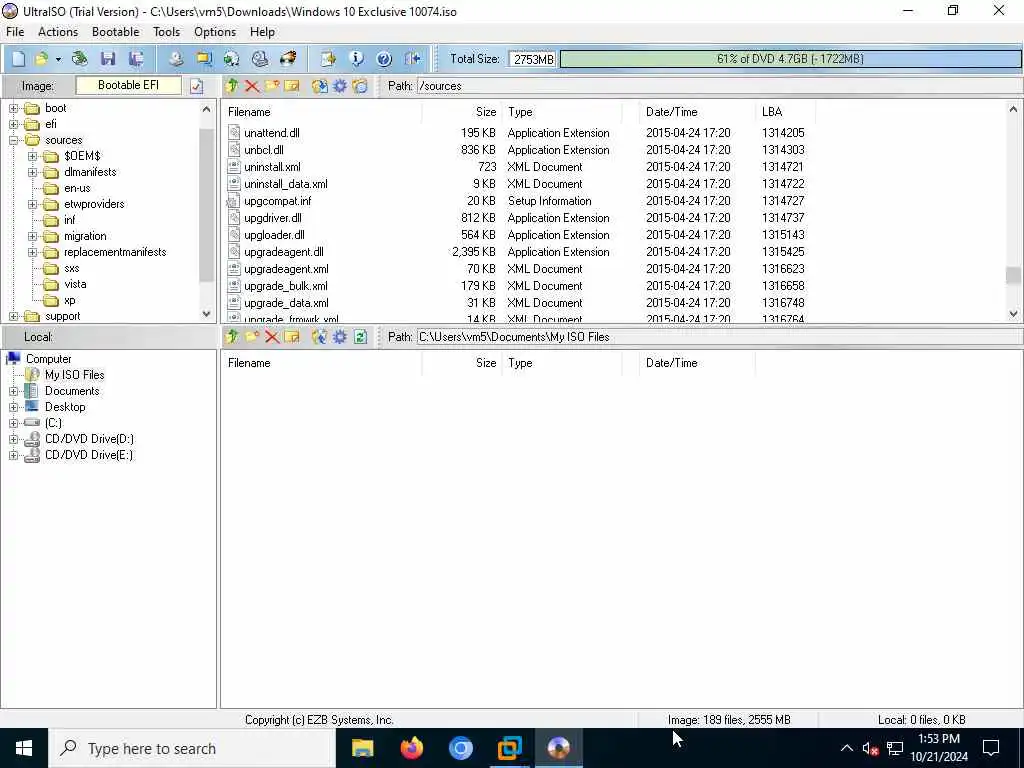Sort image files by Size column header
This screenshot has width=1024, height=768.
[x=462, y=112]
